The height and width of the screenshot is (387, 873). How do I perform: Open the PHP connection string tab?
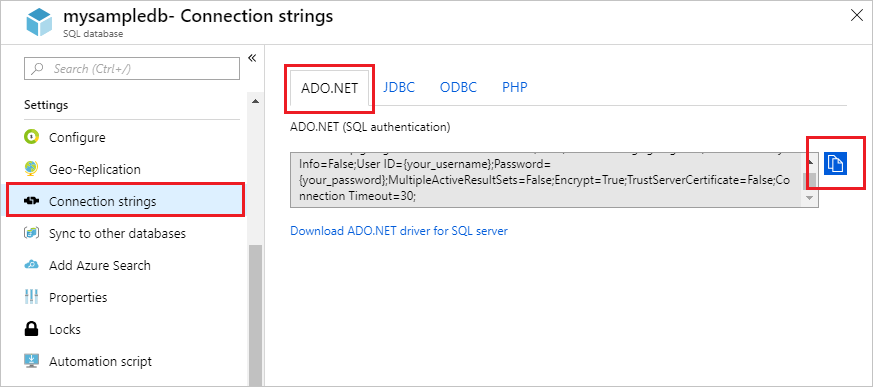[514, 87]
